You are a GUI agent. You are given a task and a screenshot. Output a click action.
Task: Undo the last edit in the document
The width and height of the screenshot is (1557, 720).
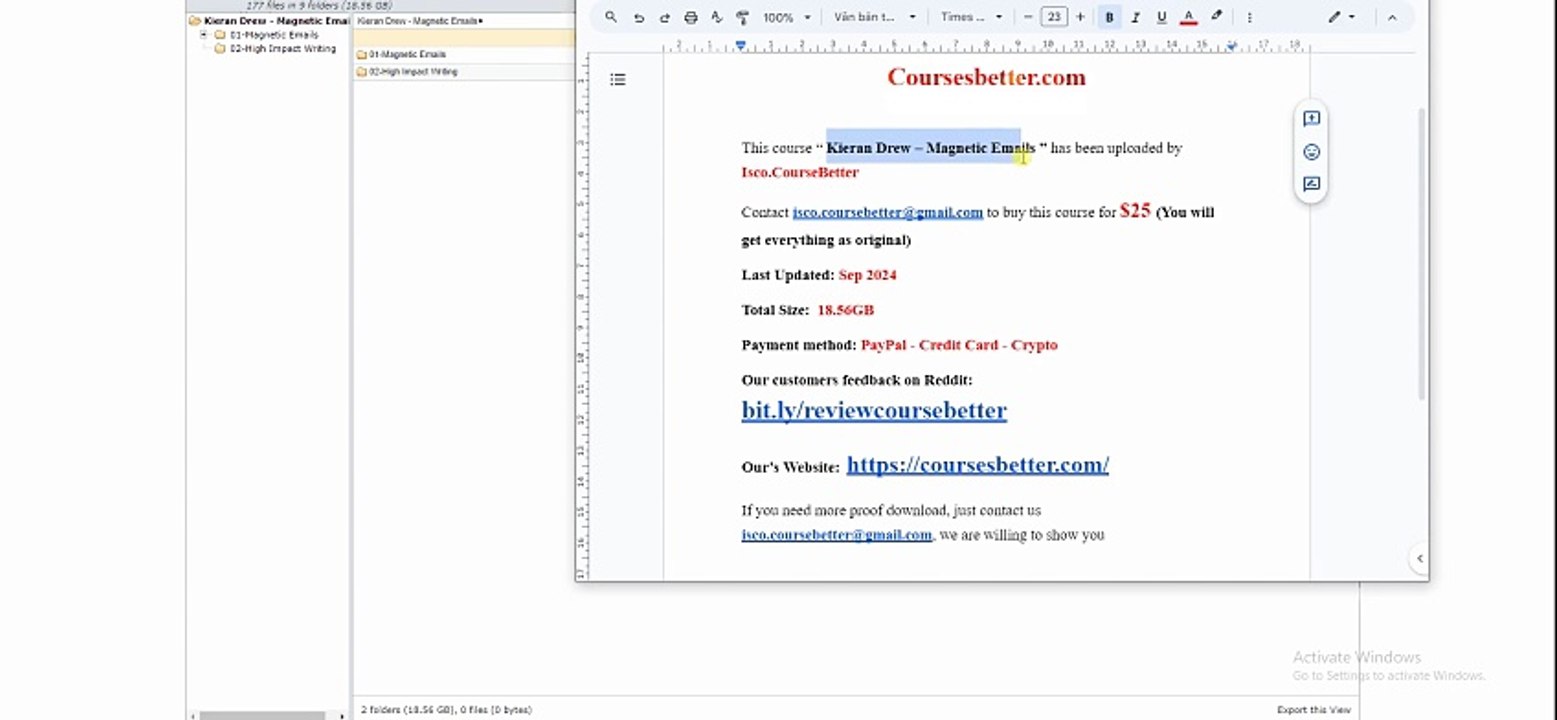[x=638, y=17]
